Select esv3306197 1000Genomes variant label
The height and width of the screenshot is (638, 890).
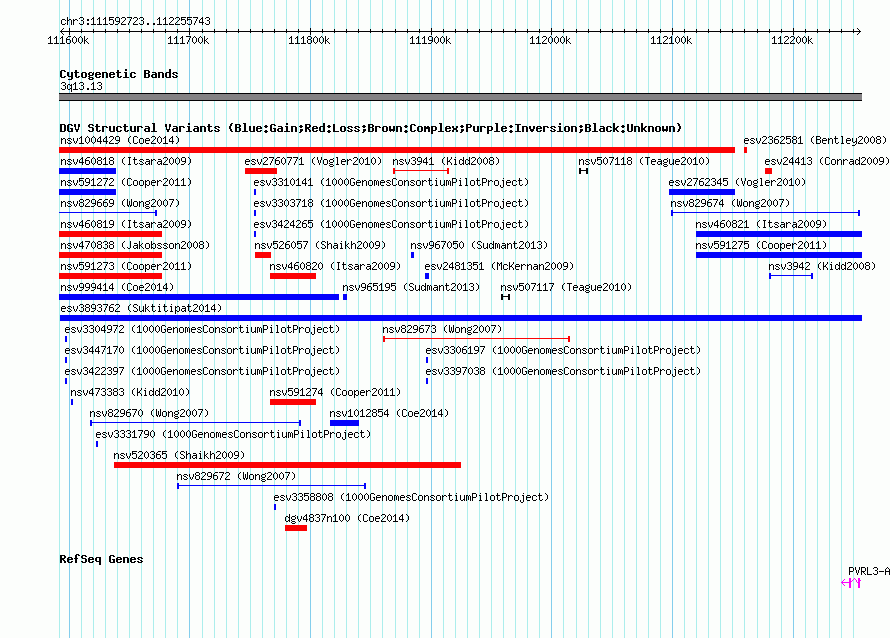[x=563, y=350]
